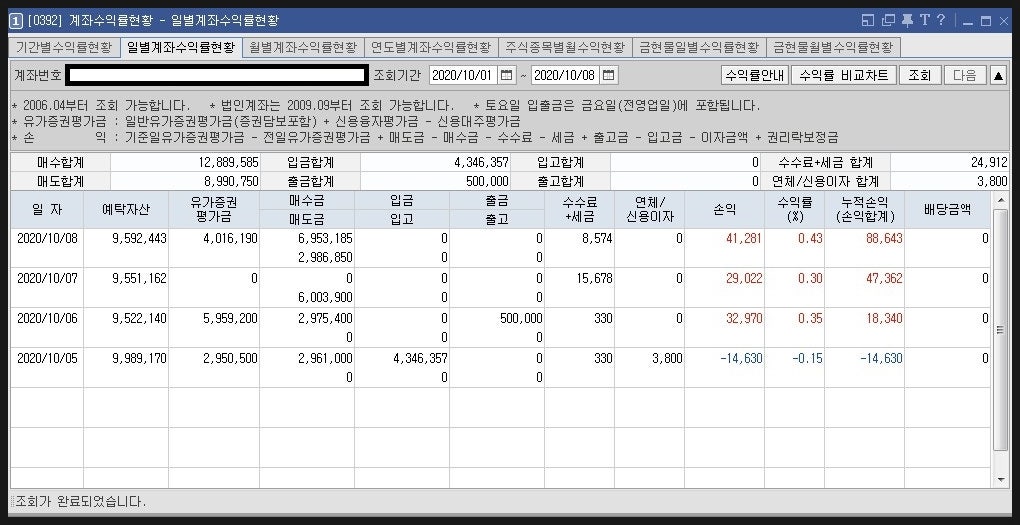Click the 0.43 return rate cell
This screenshot has width=1020, height=525.
pyautogui.click(x=811, y=239)
